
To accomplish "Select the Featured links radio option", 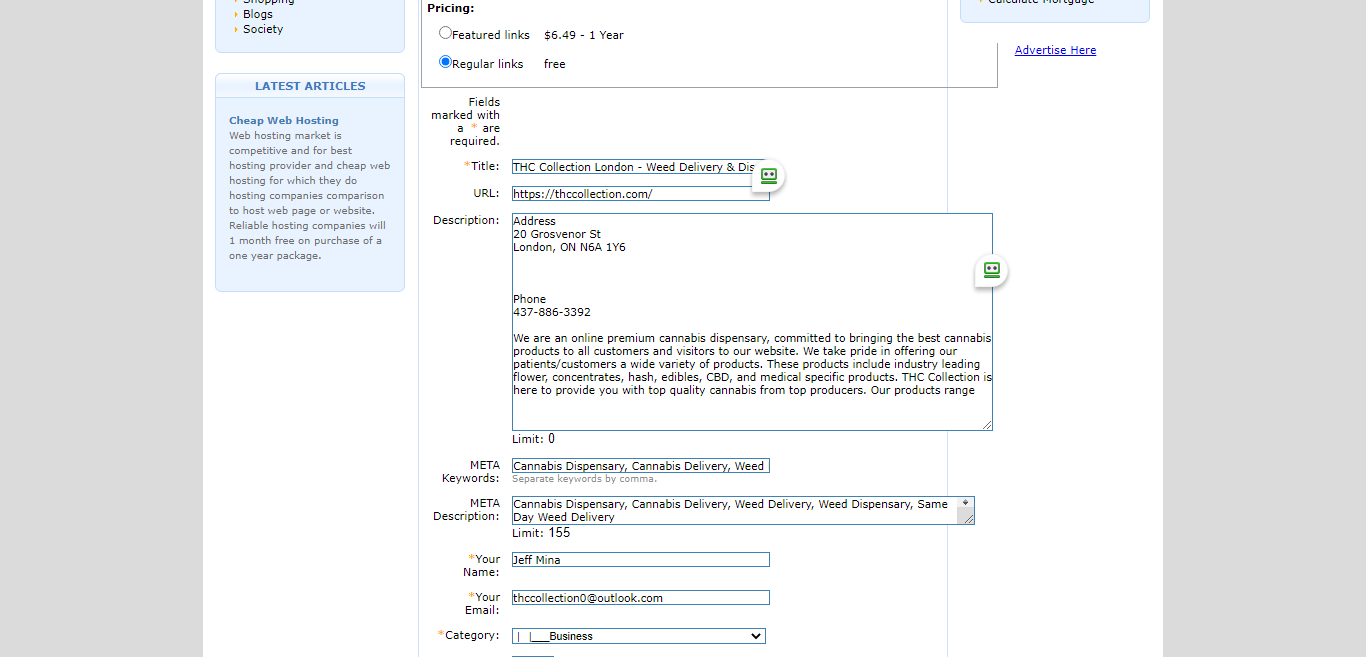I will [446, 33].
